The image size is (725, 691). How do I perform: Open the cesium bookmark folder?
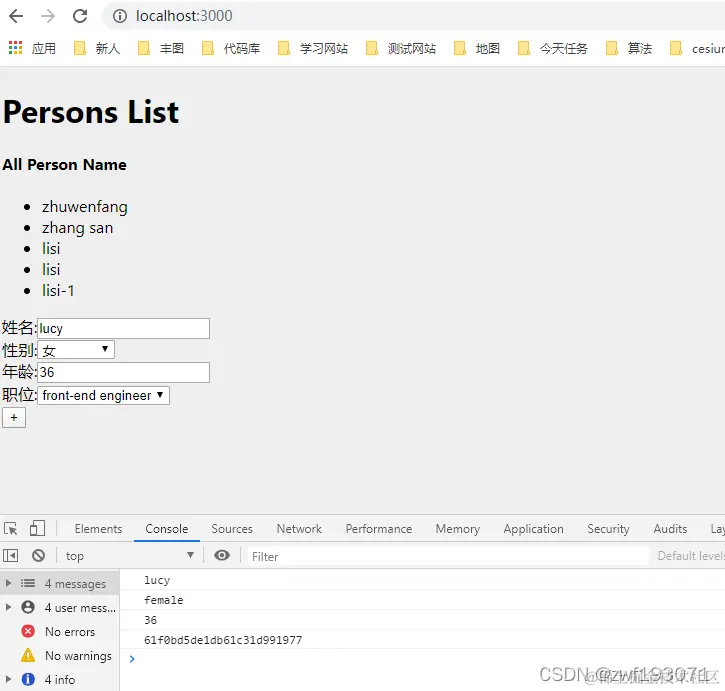(697, 48)
